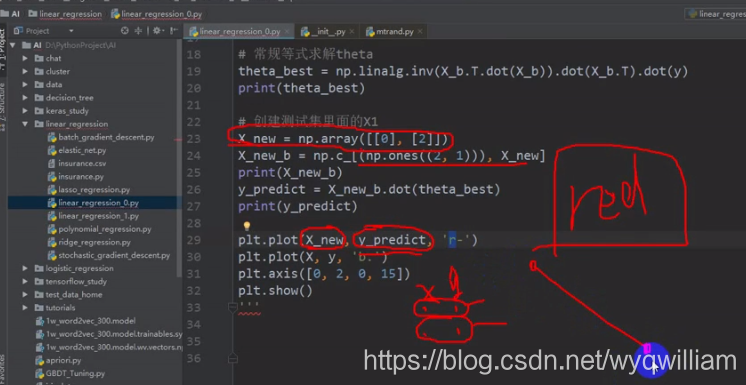746x385 pixels.
Task: Select lasso_regression.py file
Action: [89, 190]
